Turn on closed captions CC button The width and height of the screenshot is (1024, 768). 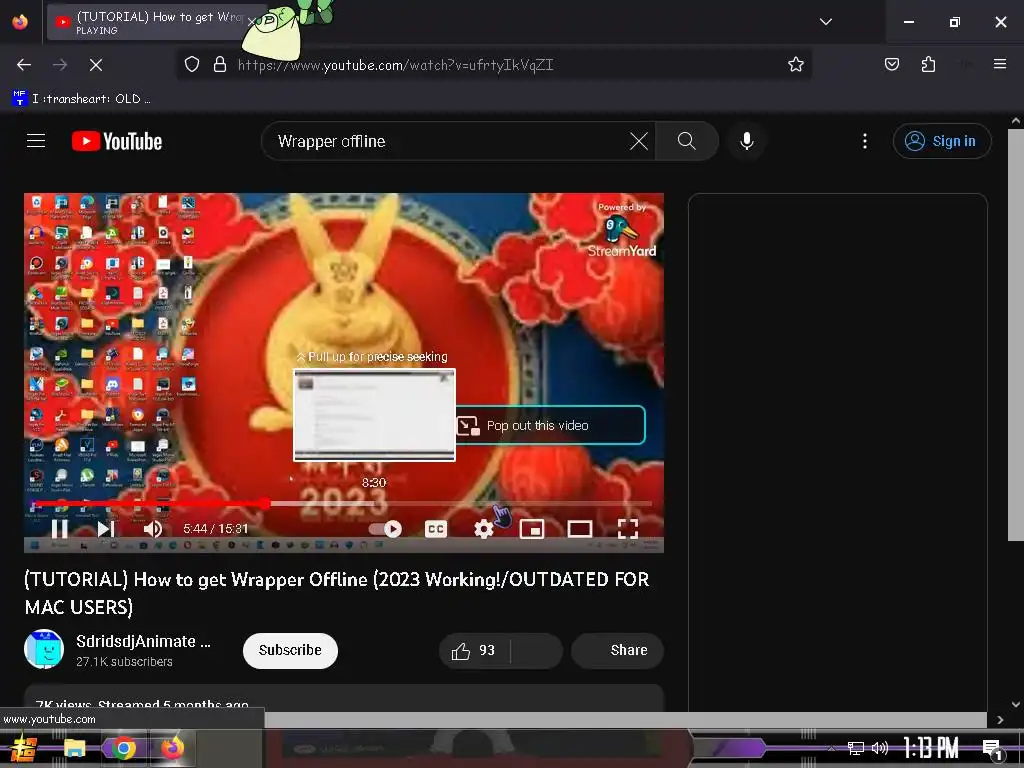(436, 528)
